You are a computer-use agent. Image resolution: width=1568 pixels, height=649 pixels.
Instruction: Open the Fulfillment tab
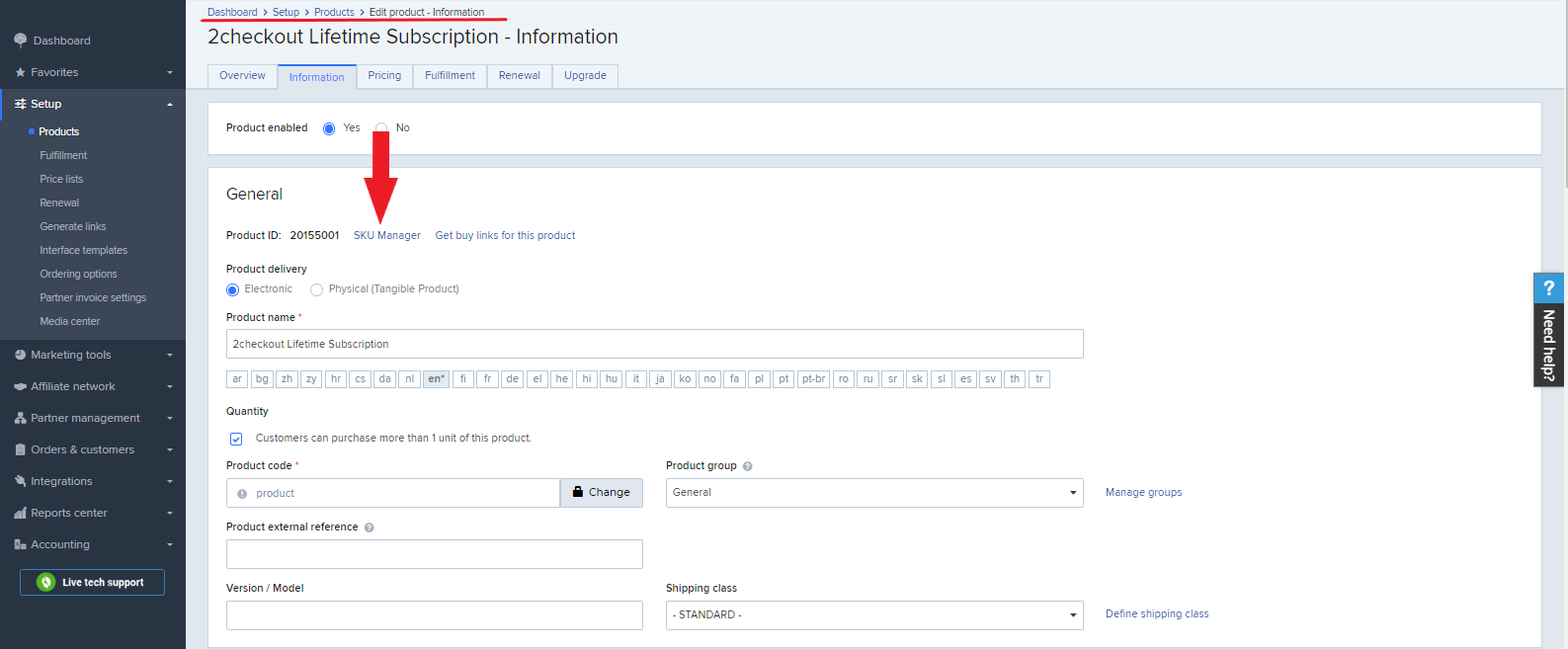click(x=450, y=76)
